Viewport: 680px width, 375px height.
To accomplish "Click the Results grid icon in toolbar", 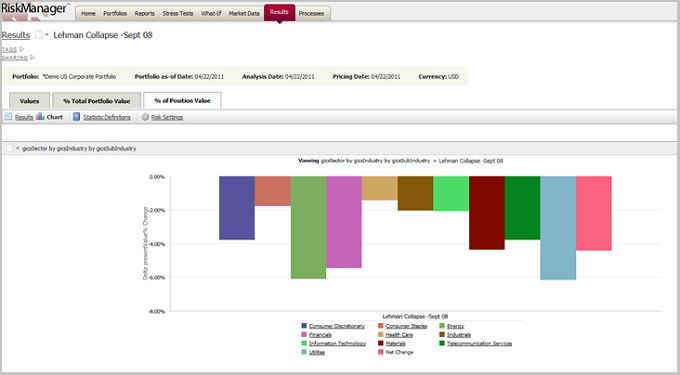I will click(x=8, y=117).
